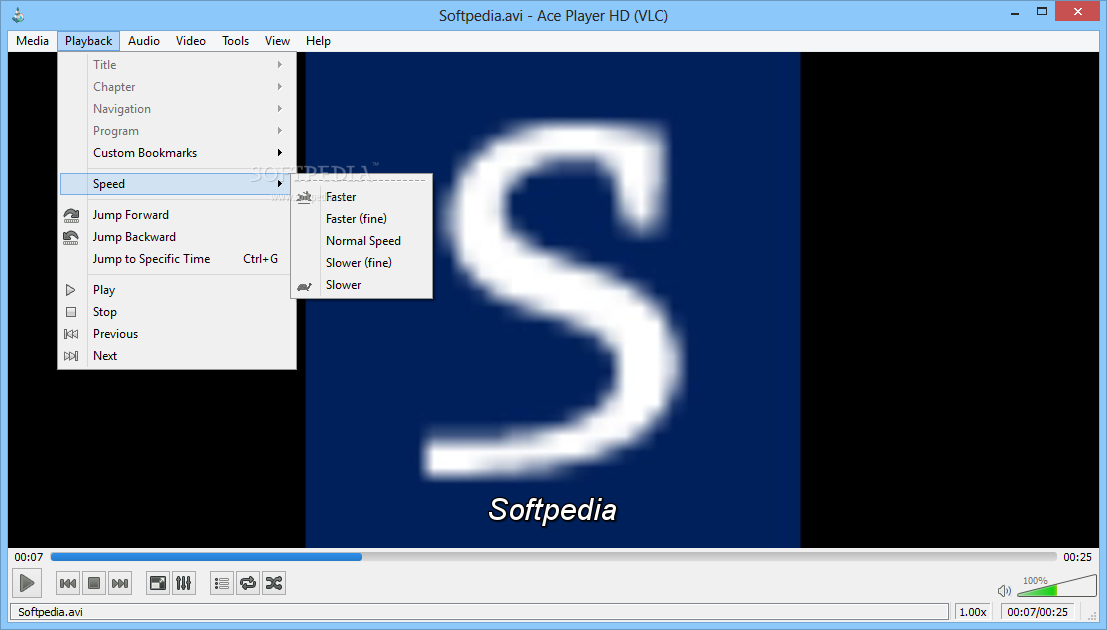This screenshot has height=630, width=1107.
Task: Click the Ace Player cone title icon
Action: [18, 15]
